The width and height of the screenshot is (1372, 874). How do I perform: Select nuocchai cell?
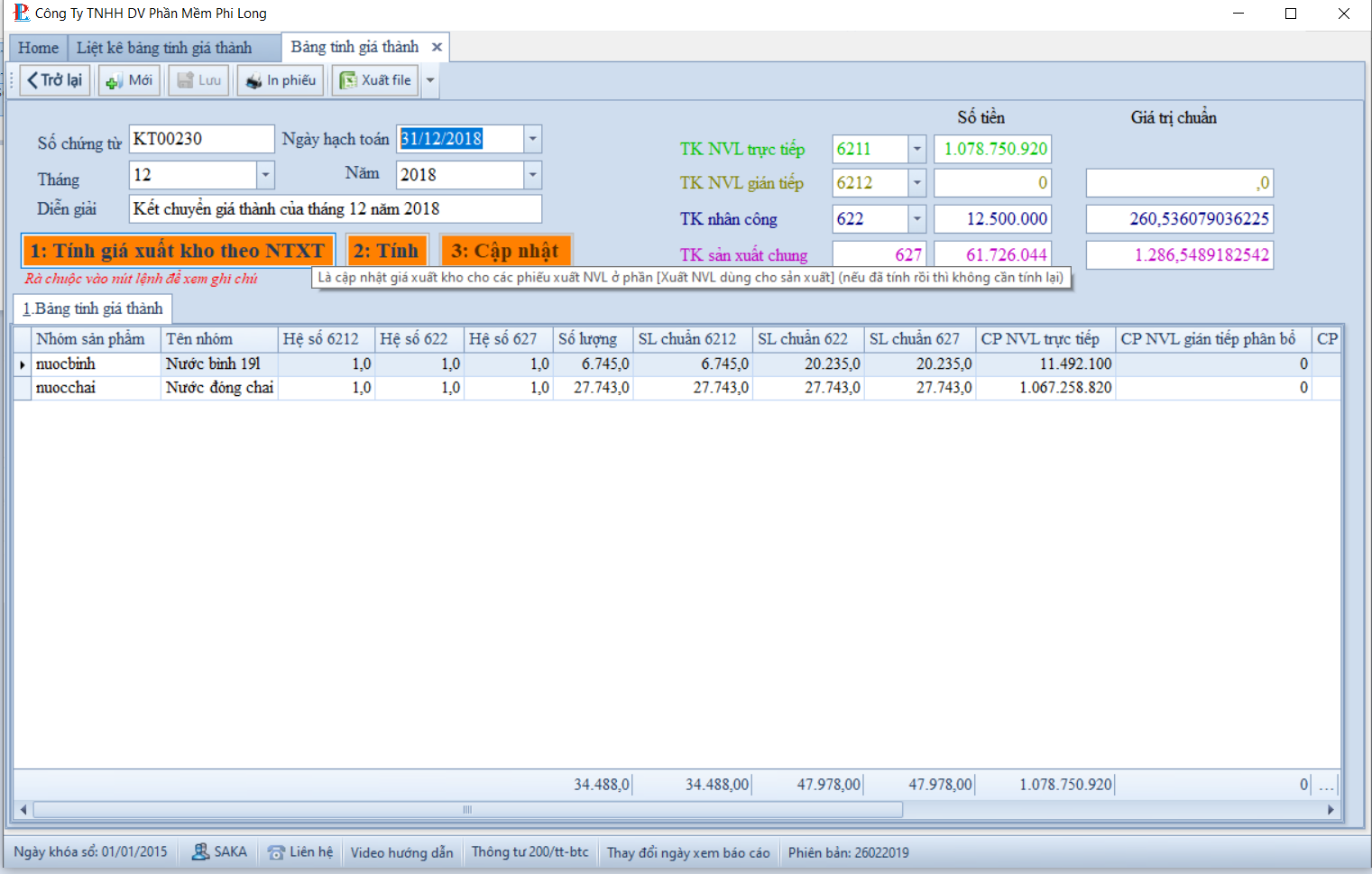tap(97, 388)
